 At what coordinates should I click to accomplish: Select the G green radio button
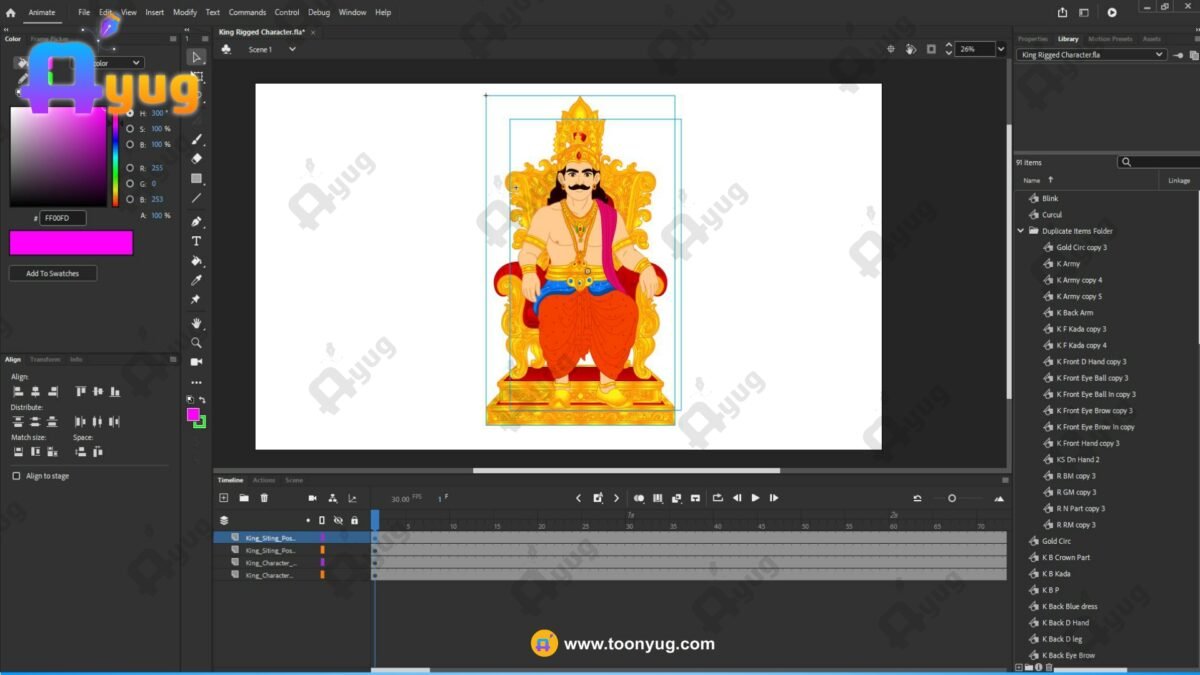(x=130, y=184)
